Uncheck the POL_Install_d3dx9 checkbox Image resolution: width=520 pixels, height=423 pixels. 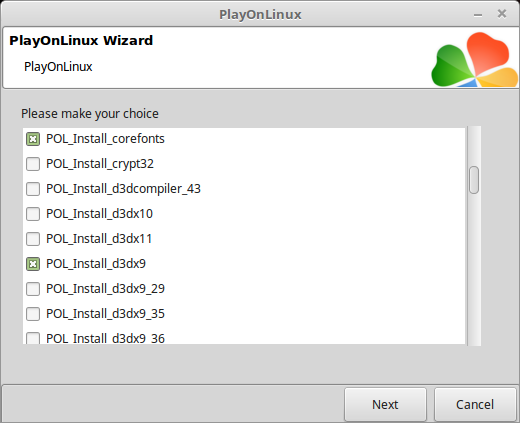coord(33,264)
